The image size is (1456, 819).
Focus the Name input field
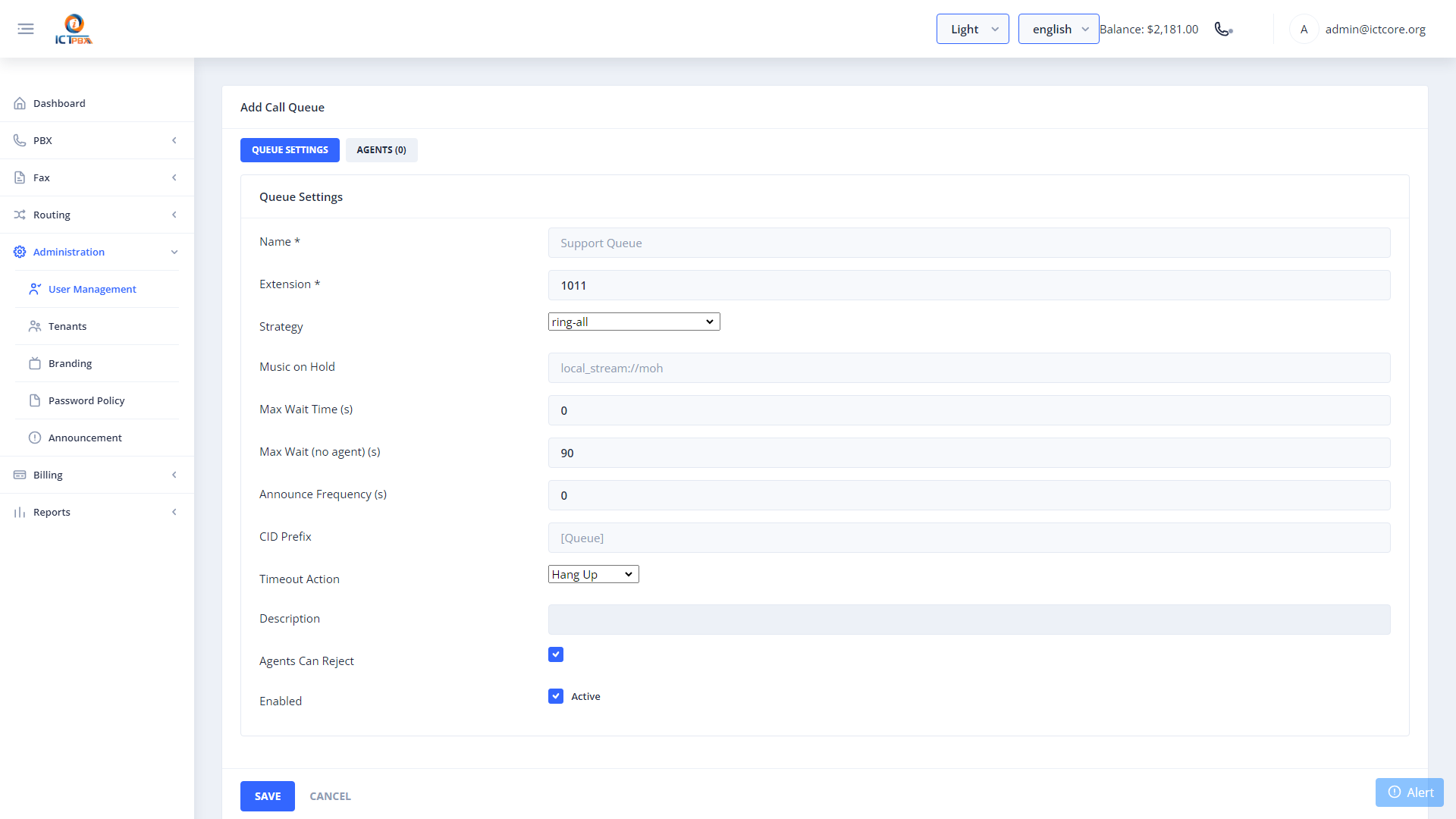tap(969, 243)
